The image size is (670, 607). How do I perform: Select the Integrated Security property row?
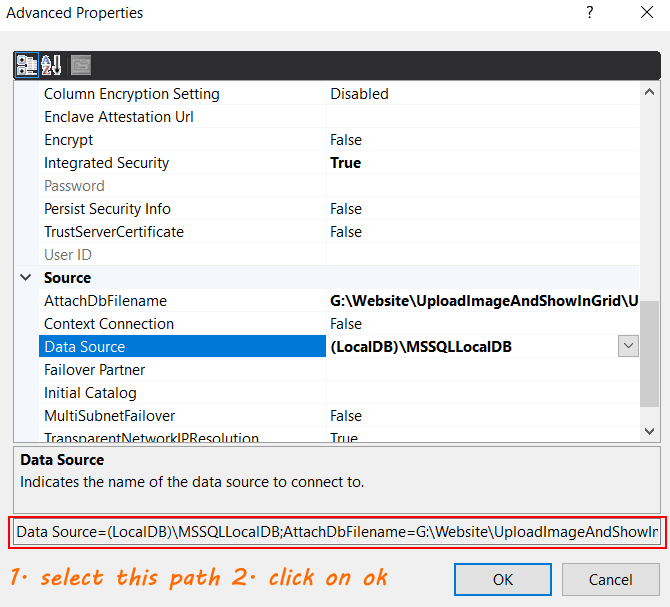107,163
